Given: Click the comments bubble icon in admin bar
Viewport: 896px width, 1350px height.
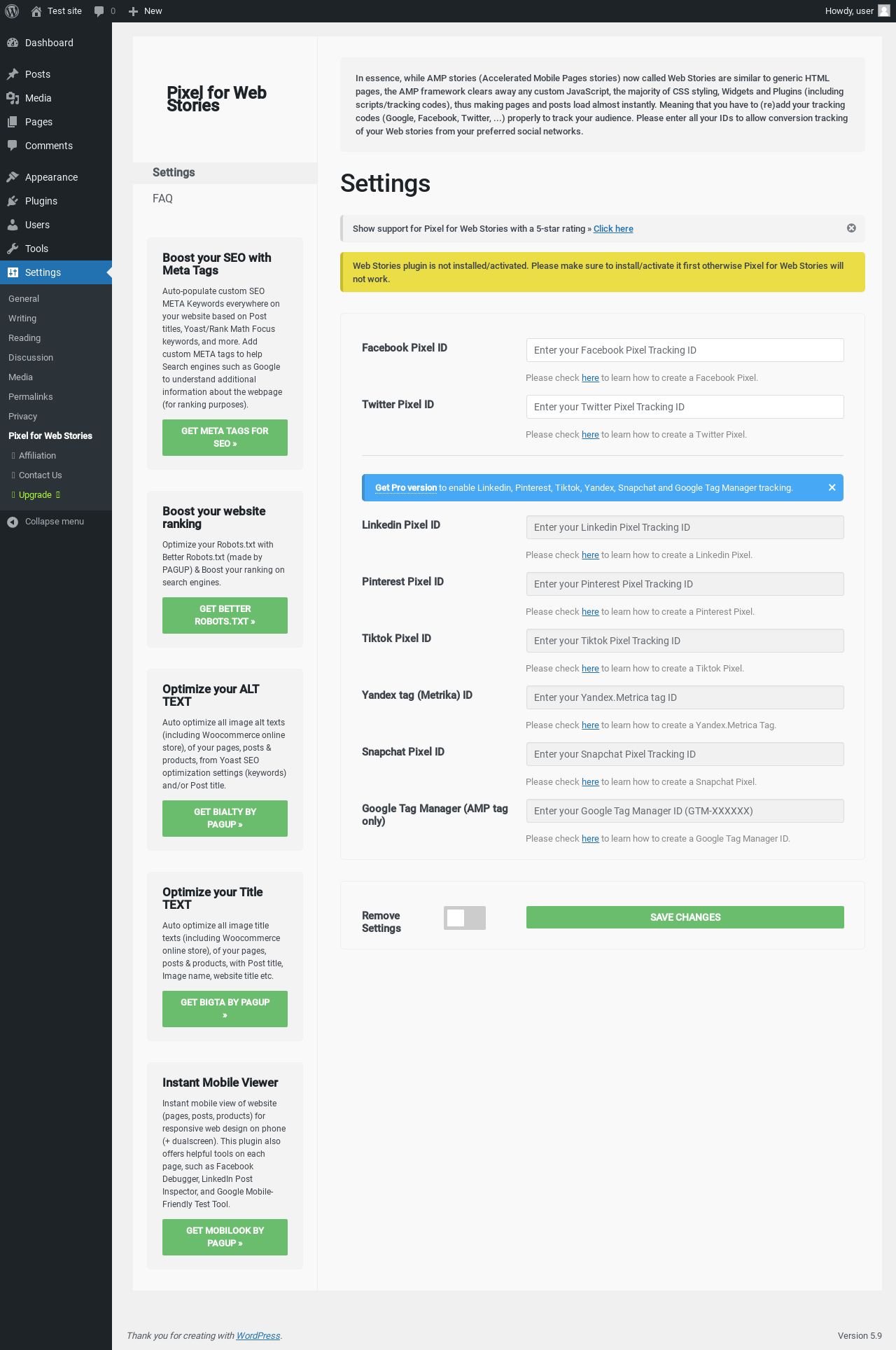Looking at the screenshot, I should point(99,11).
